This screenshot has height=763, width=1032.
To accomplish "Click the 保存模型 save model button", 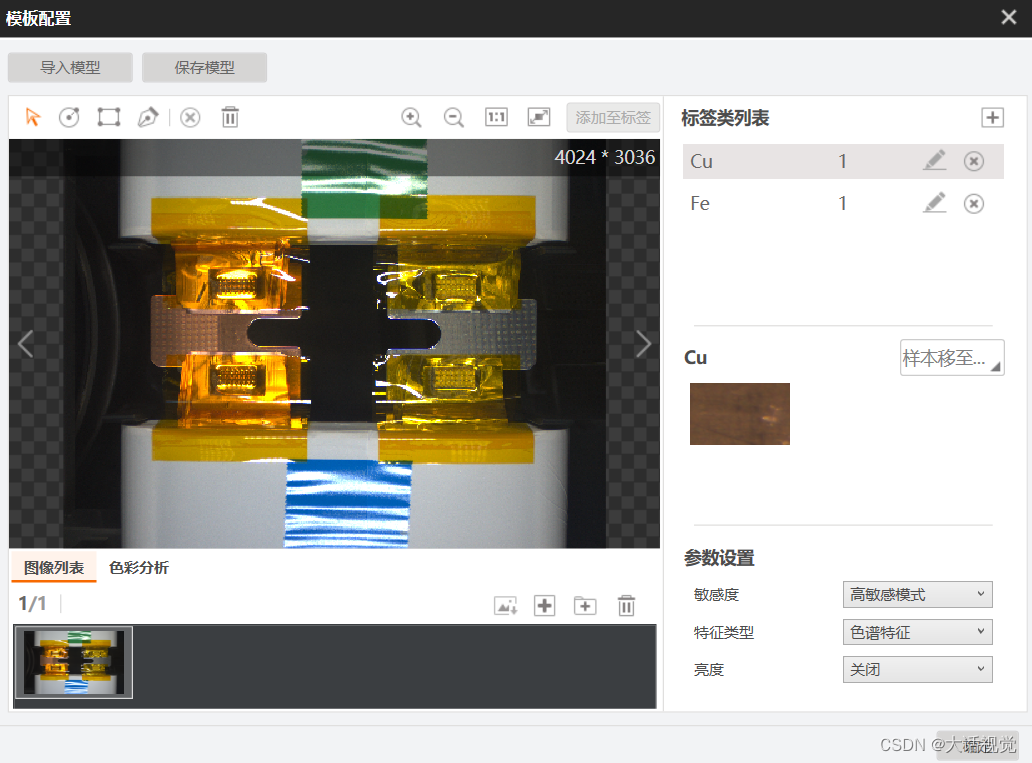I will tap(204, 67).
